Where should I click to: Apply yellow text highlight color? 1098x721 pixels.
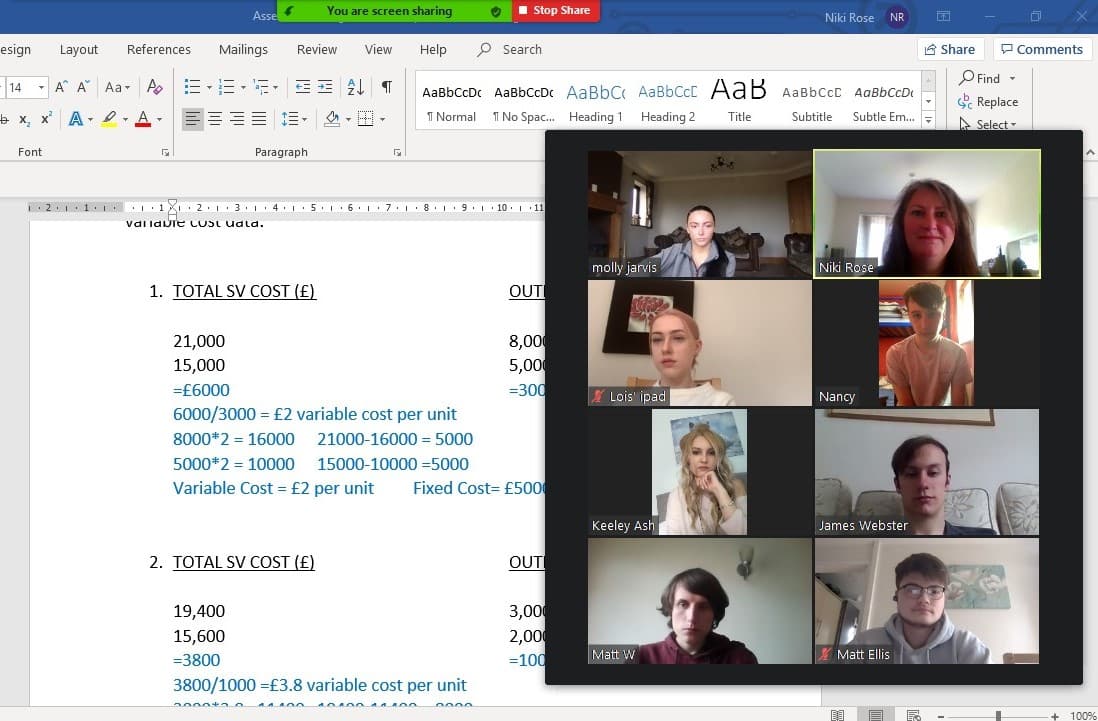pos(109,119)
